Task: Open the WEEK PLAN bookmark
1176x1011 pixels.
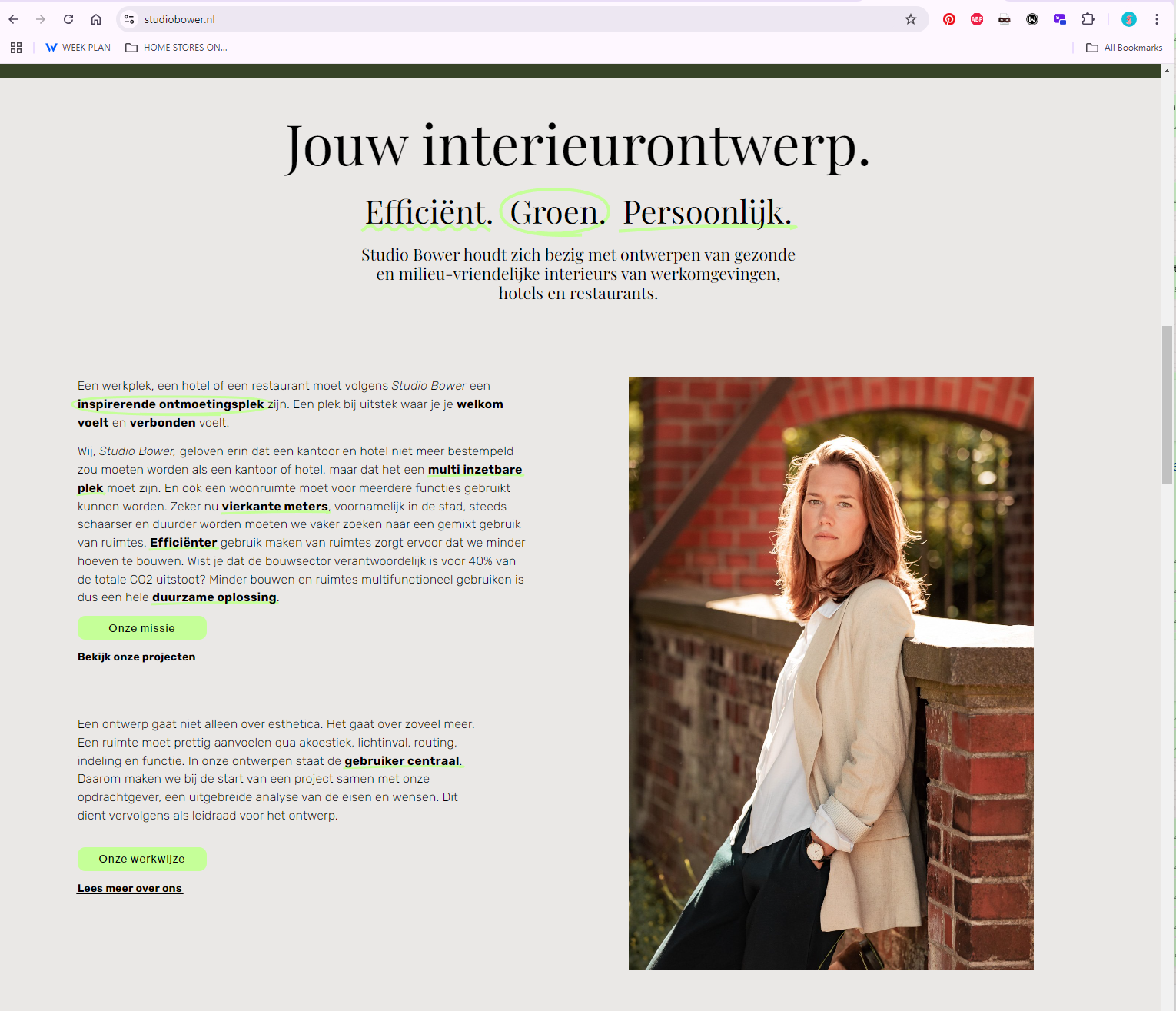Action: (x=78, y=48)
